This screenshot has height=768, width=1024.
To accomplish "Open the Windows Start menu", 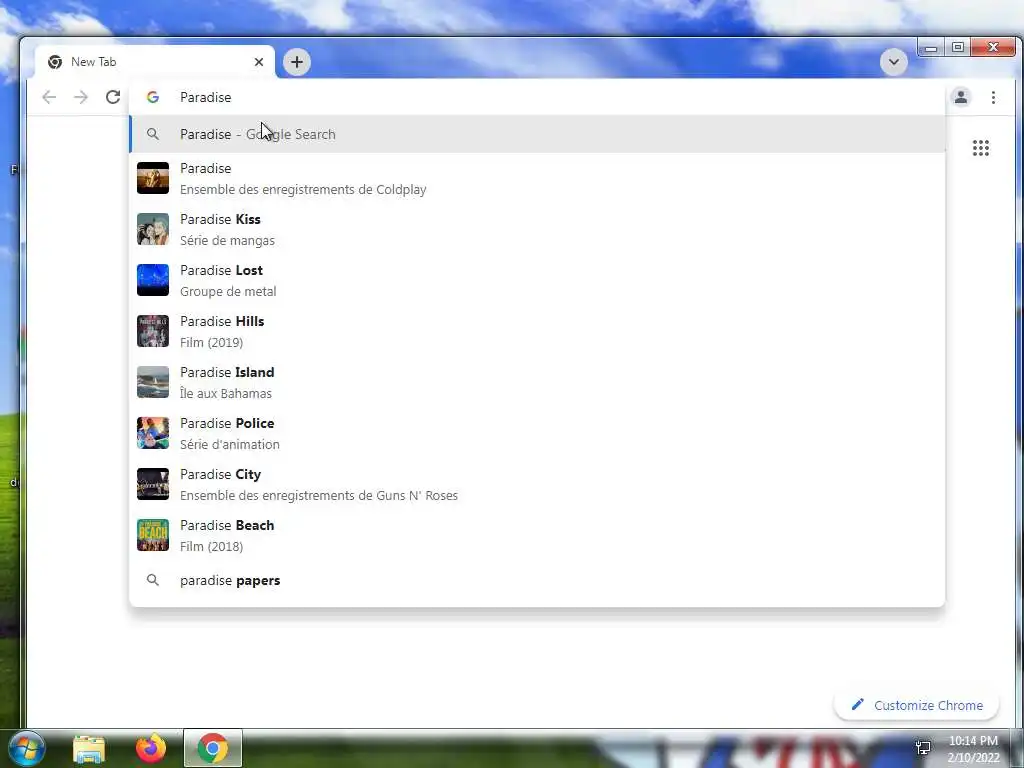I will [x=25, y=748].
